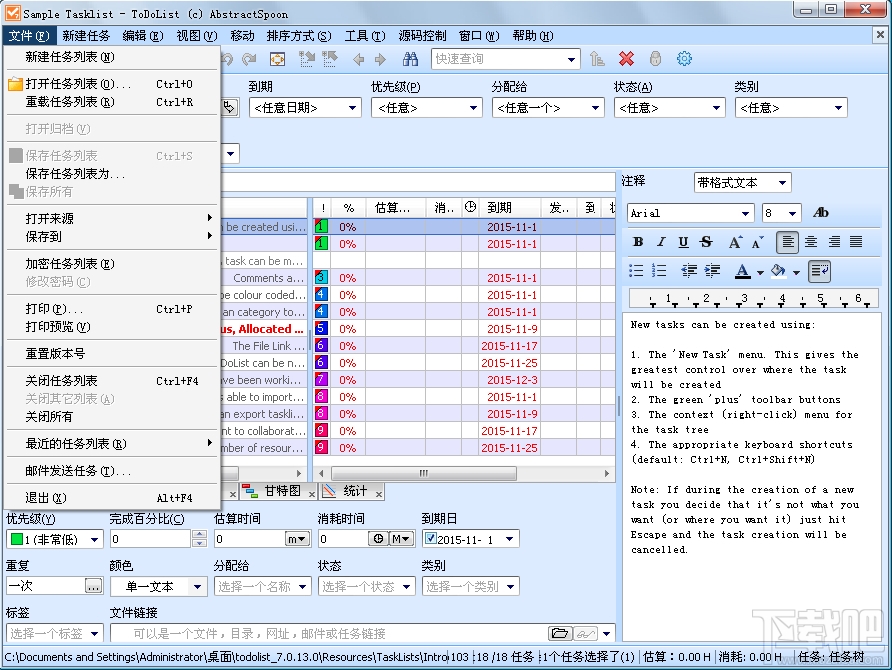Open the background fill color arrow
Image resolution: width=892 pixels, height=670 pixels.
(796, 272)
